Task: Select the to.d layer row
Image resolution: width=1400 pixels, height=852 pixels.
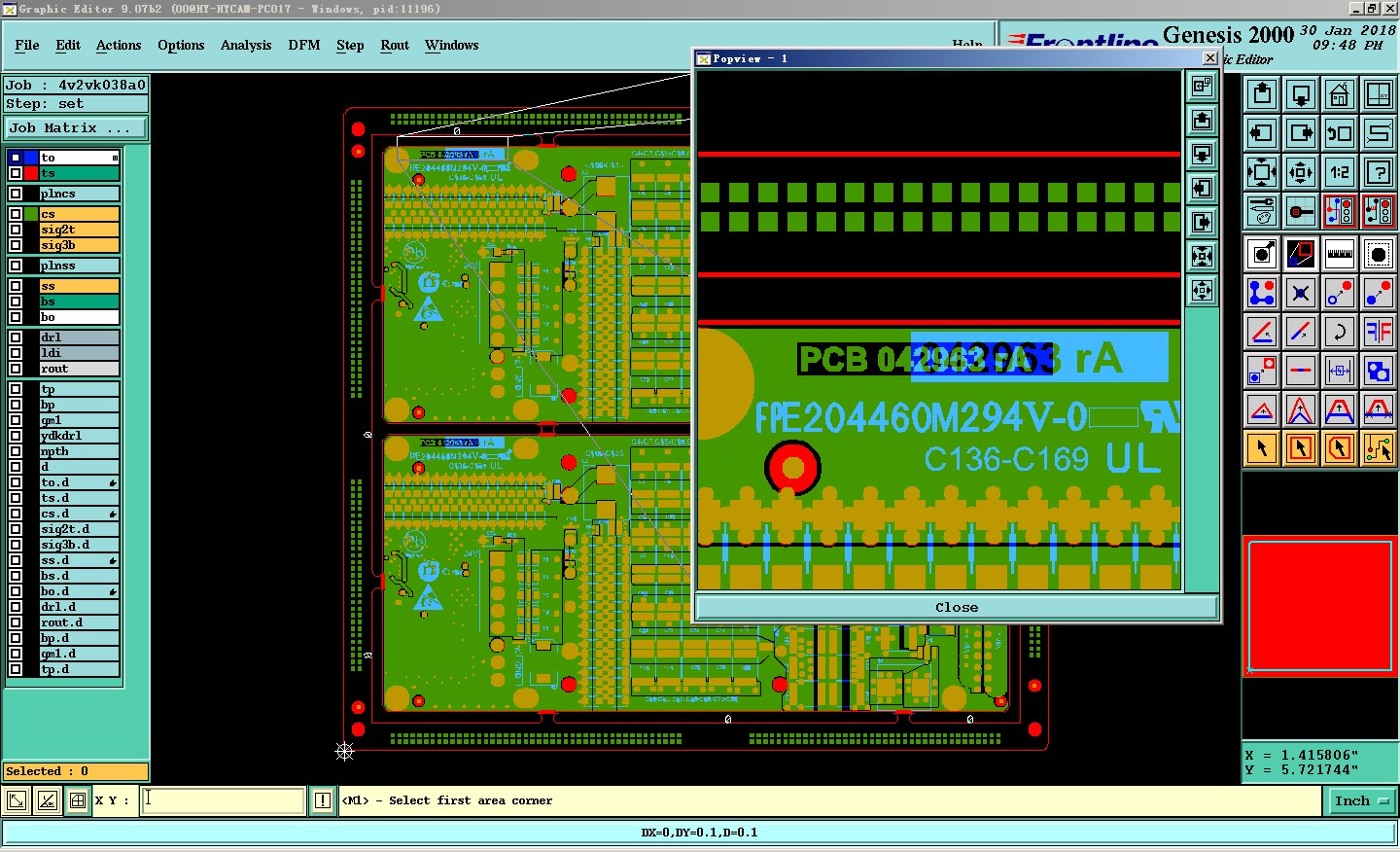Action: 79,482
